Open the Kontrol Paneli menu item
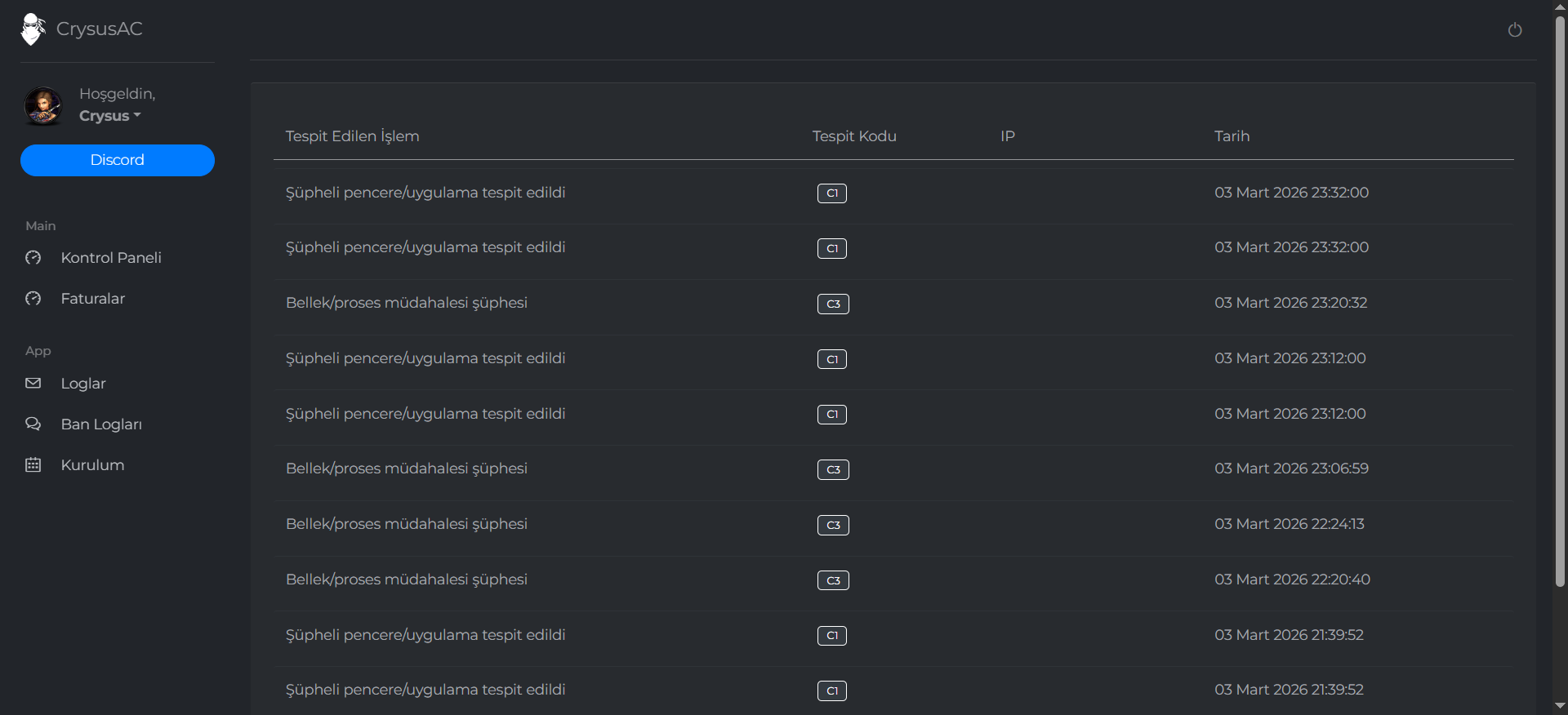Image resolution: width=1568 pixels, height=715 pixels. click(111, 258)
